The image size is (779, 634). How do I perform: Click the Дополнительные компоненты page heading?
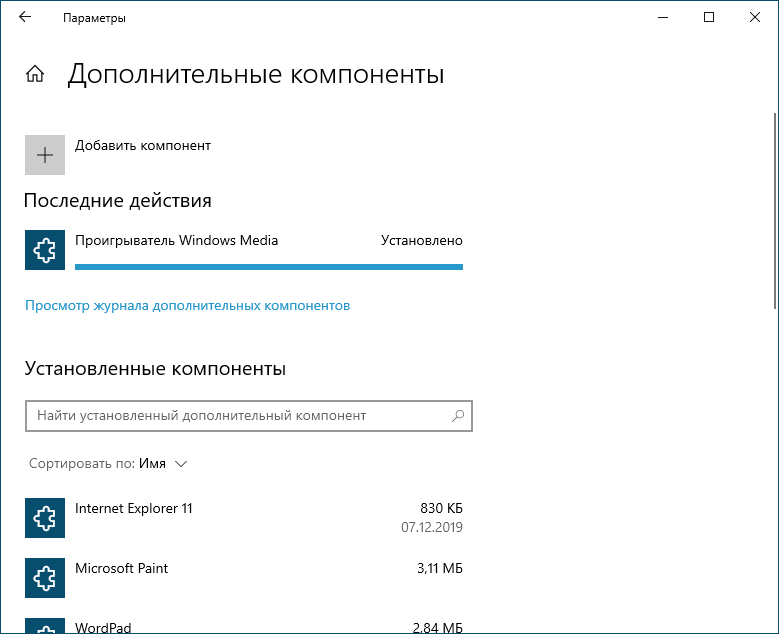coord(255,75)
